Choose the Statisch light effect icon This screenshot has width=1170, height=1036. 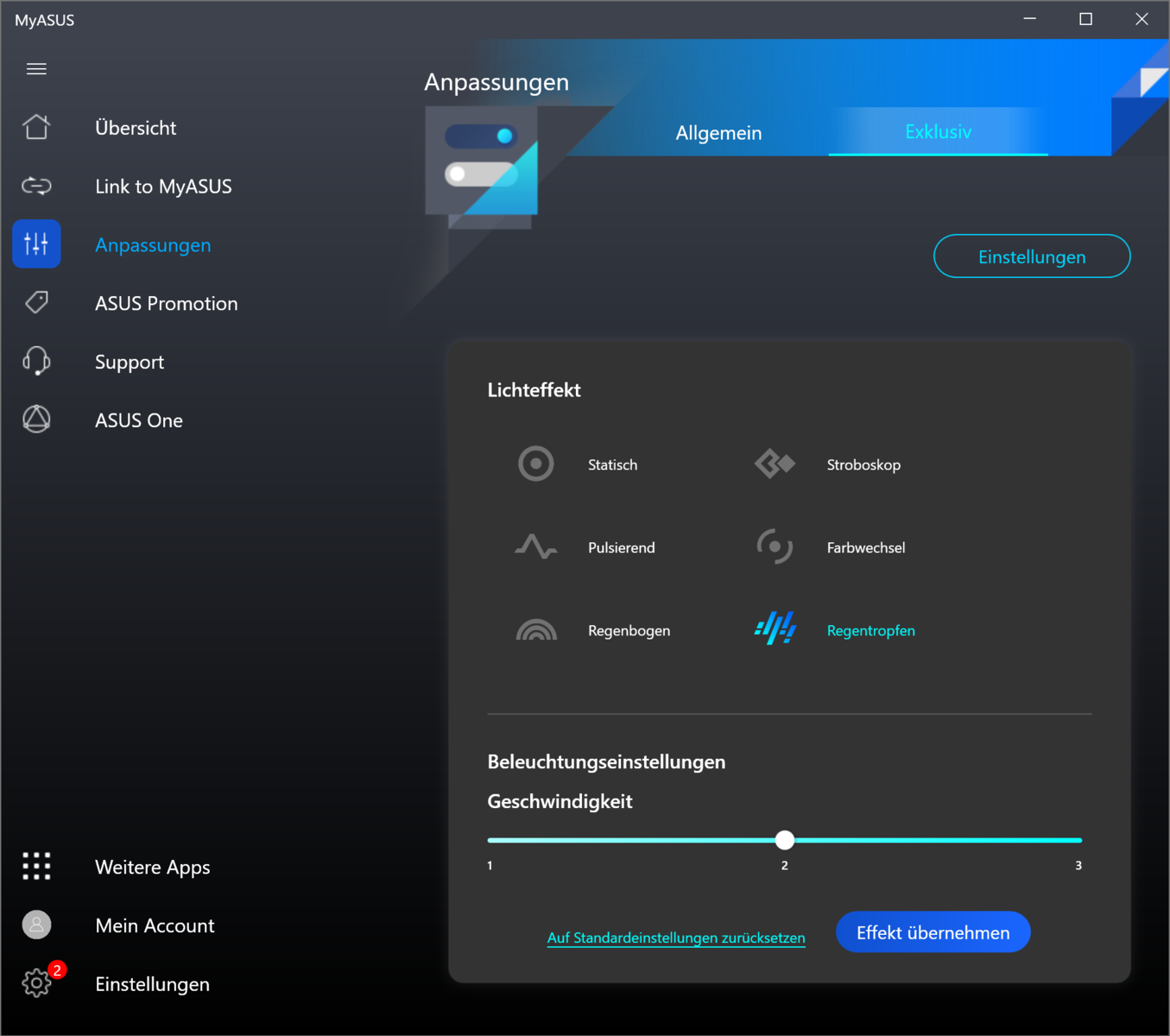pos(536,464)
